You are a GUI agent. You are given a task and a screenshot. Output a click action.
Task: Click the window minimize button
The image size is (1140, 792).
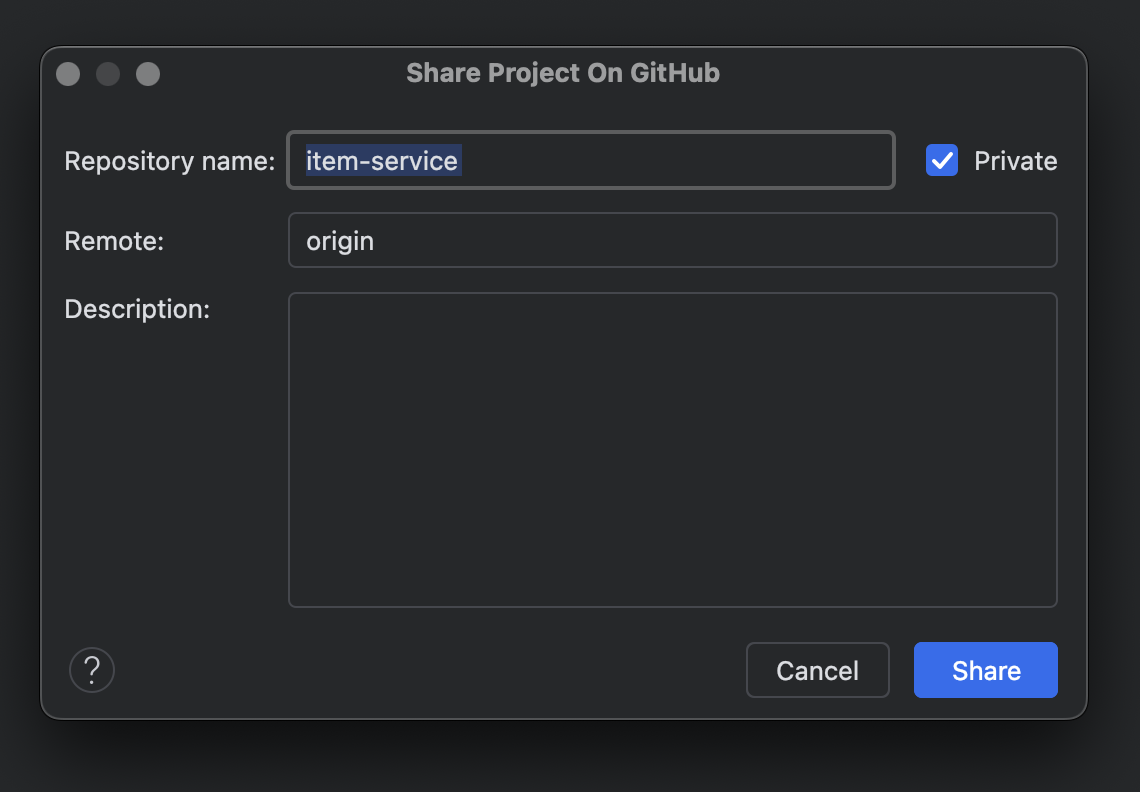click(x=108, y=74)
